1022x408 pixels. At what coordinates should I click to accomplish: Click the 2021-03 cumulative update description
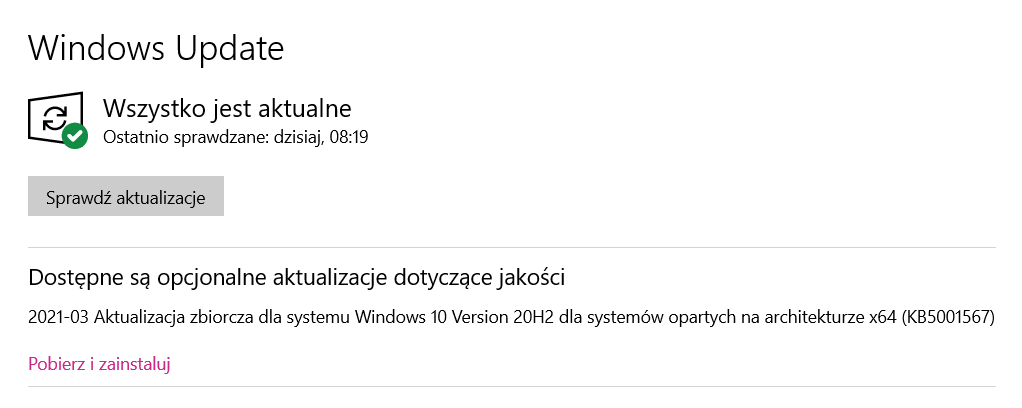pos(512,318)
